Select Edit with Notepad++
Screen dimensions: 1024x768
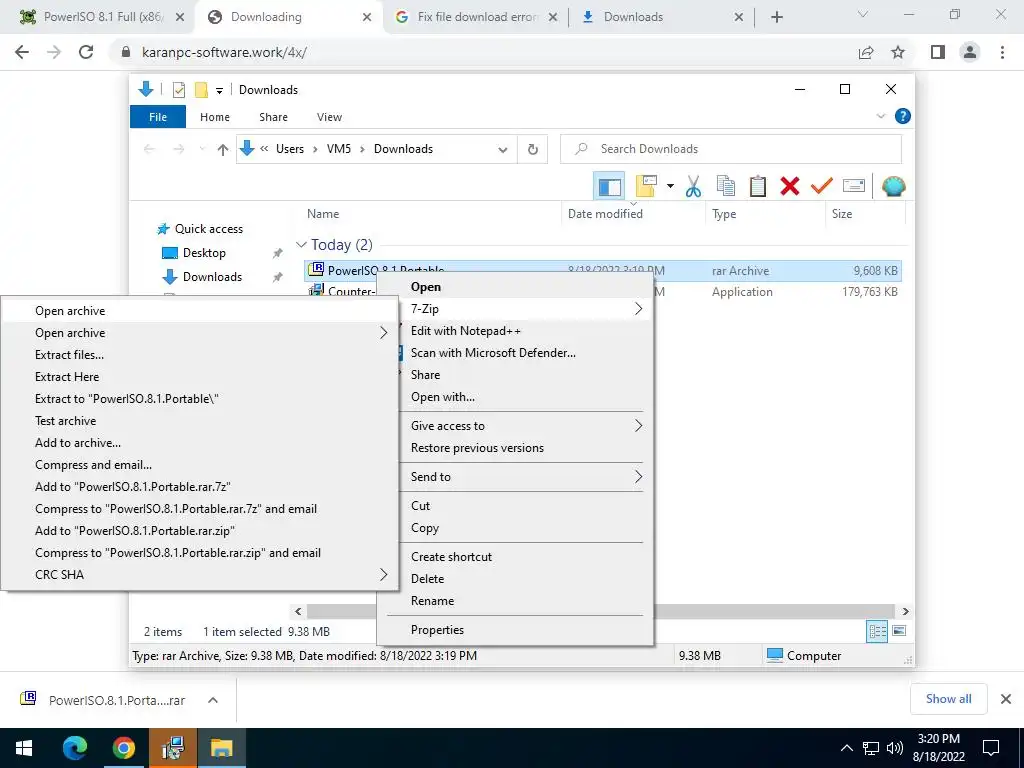[x=466, y=331]
